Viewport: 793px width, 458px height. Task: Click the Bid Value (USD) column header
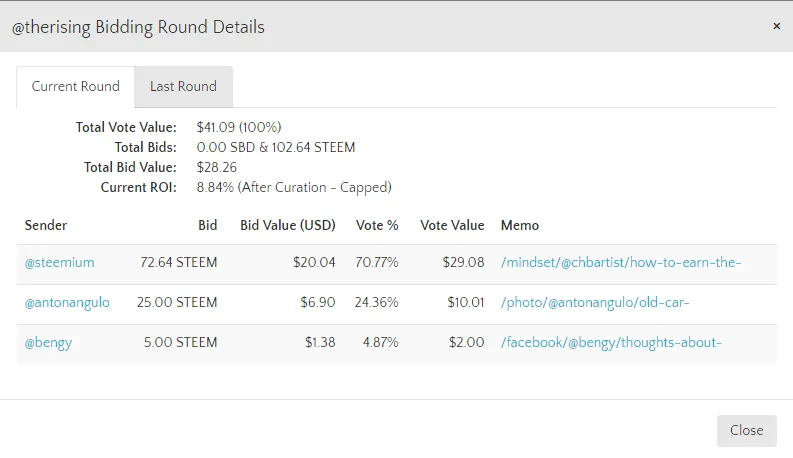(287, 226)
